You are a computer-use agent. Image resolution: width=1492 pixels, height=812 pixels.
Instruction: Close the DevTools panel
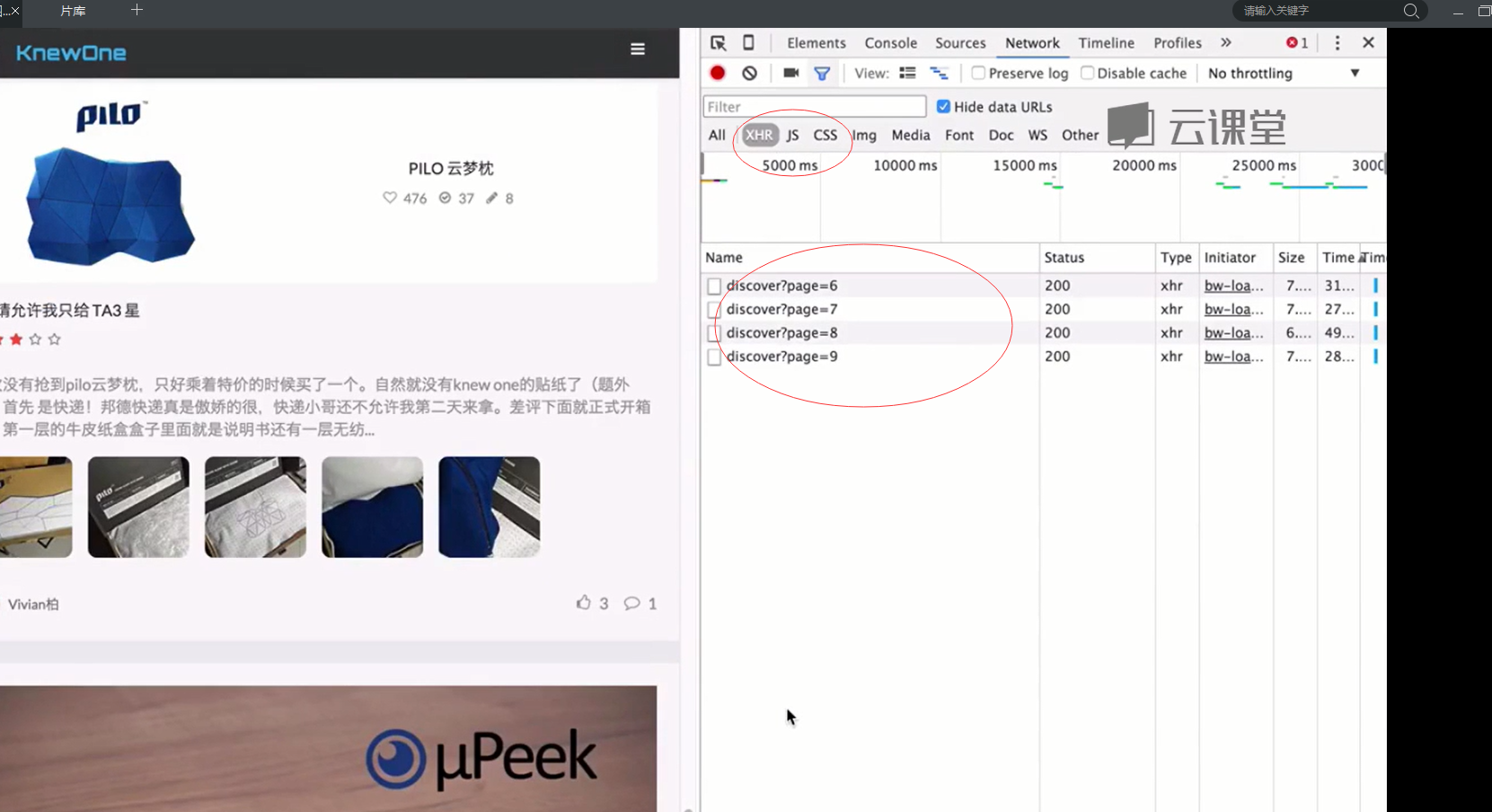pyautogui.click(x=1368, y=42)
